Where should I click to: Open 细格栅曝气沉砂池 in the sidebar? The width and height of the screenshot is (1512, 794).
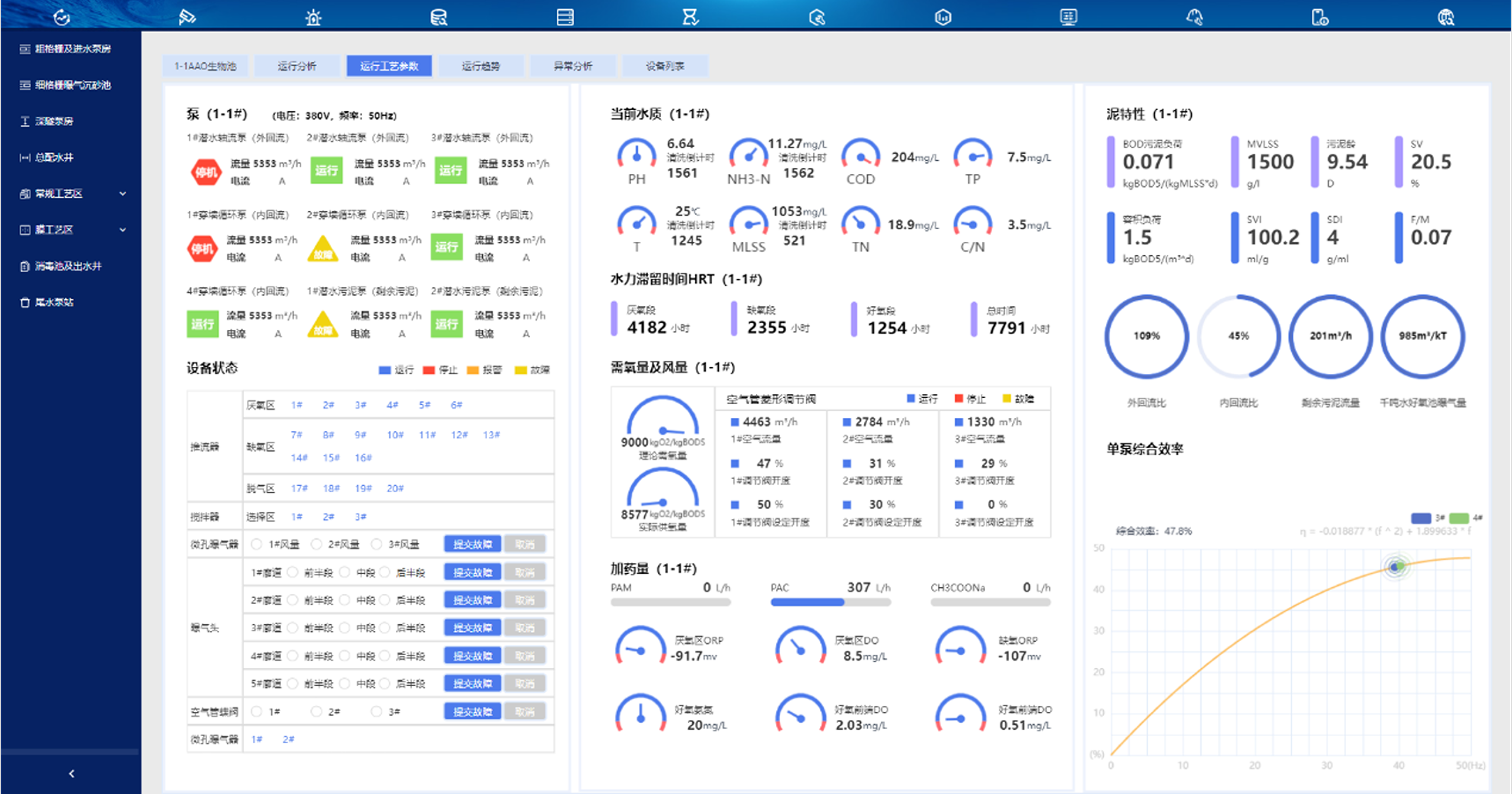click(73, 85)
